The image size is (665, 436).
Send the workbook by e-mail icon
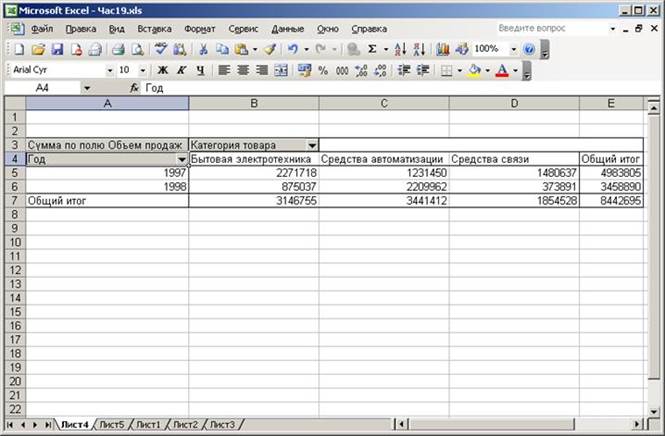point(95,49)
